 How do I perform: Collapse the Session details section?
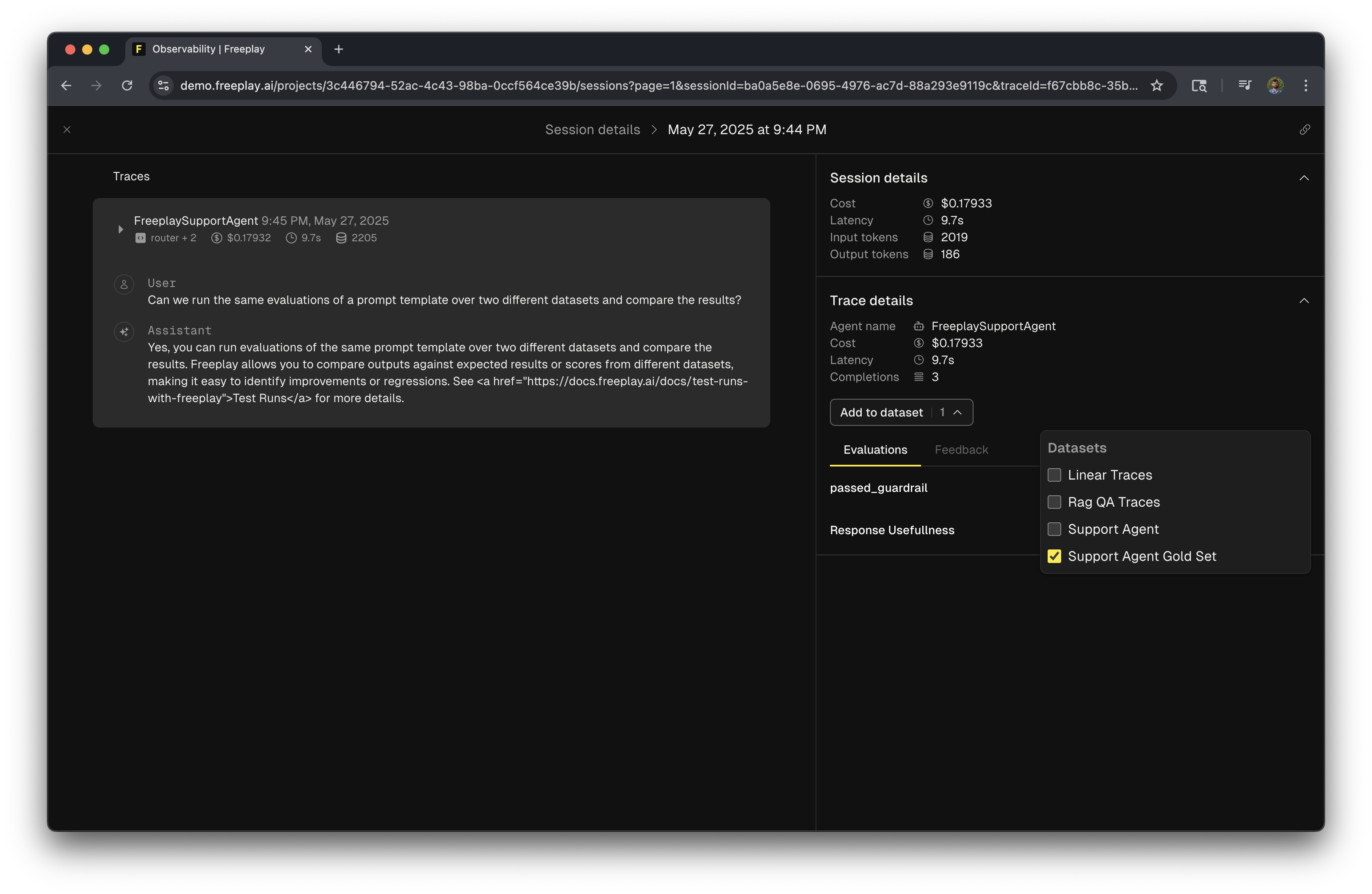click(1304, 178)
